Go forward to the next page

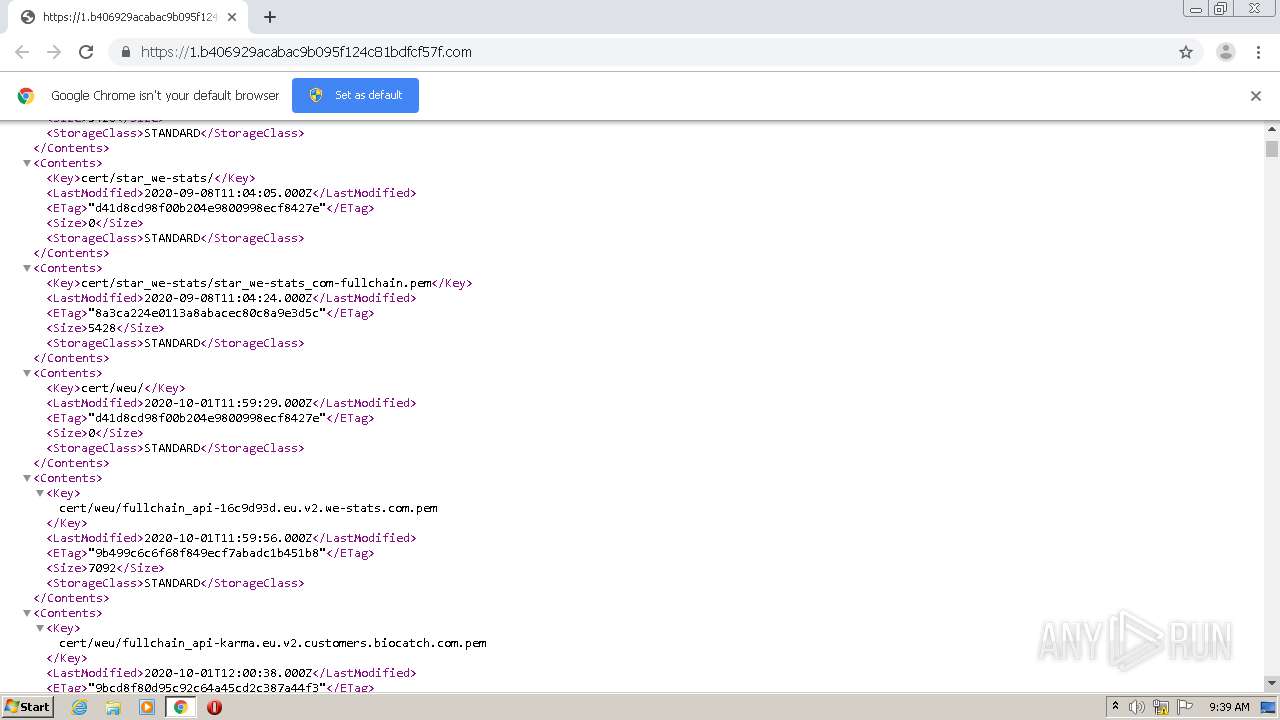54,52
